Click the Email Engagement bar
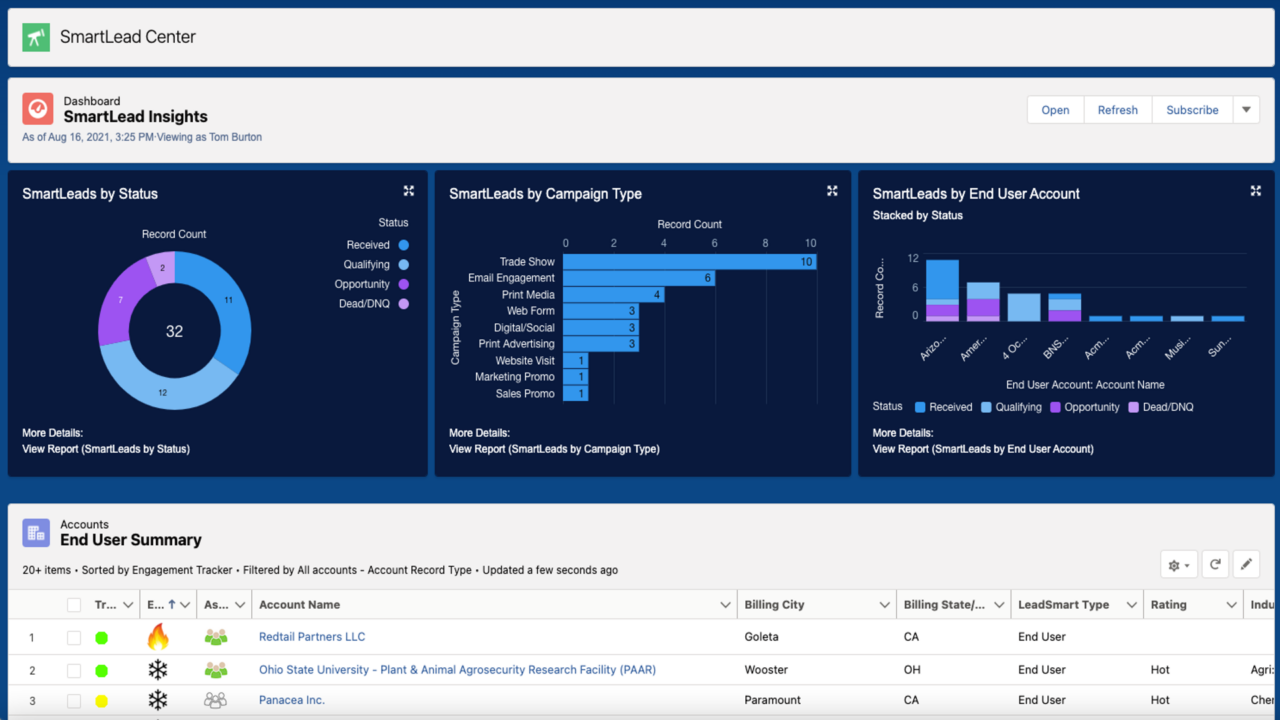The image size is (1280, 720). (639, 278)
